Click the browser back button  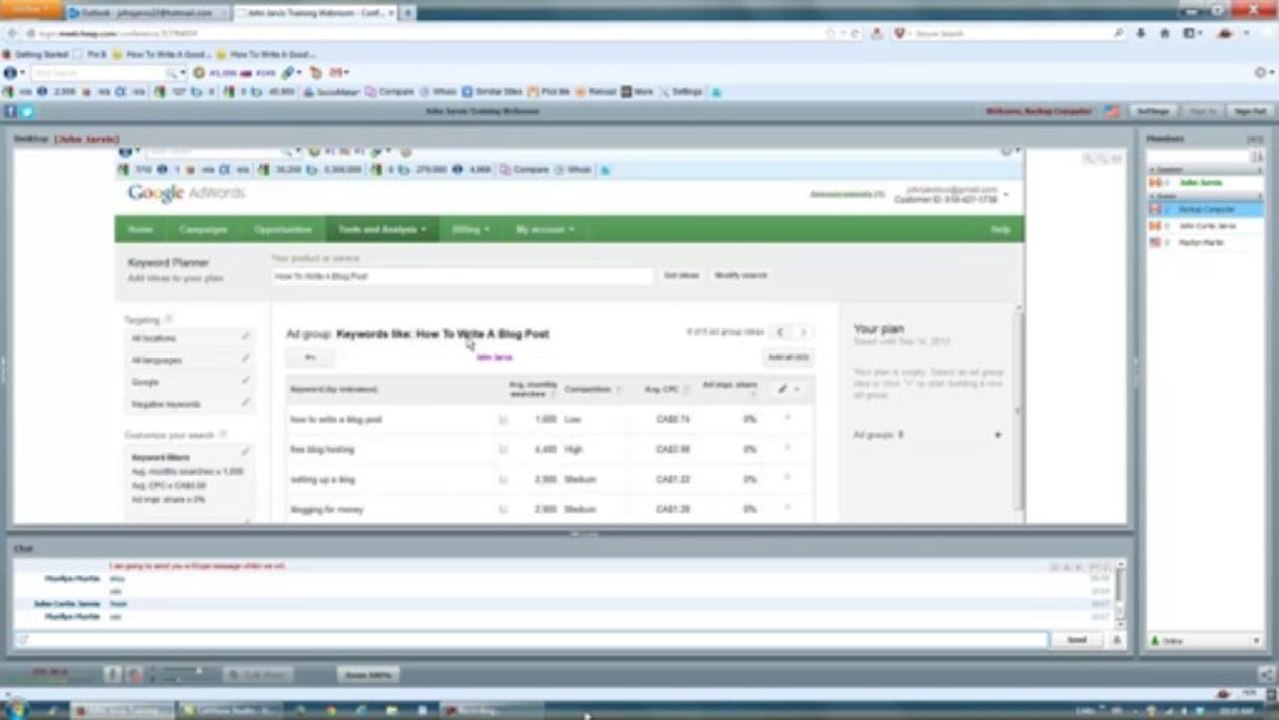click(x=12, y=33)
